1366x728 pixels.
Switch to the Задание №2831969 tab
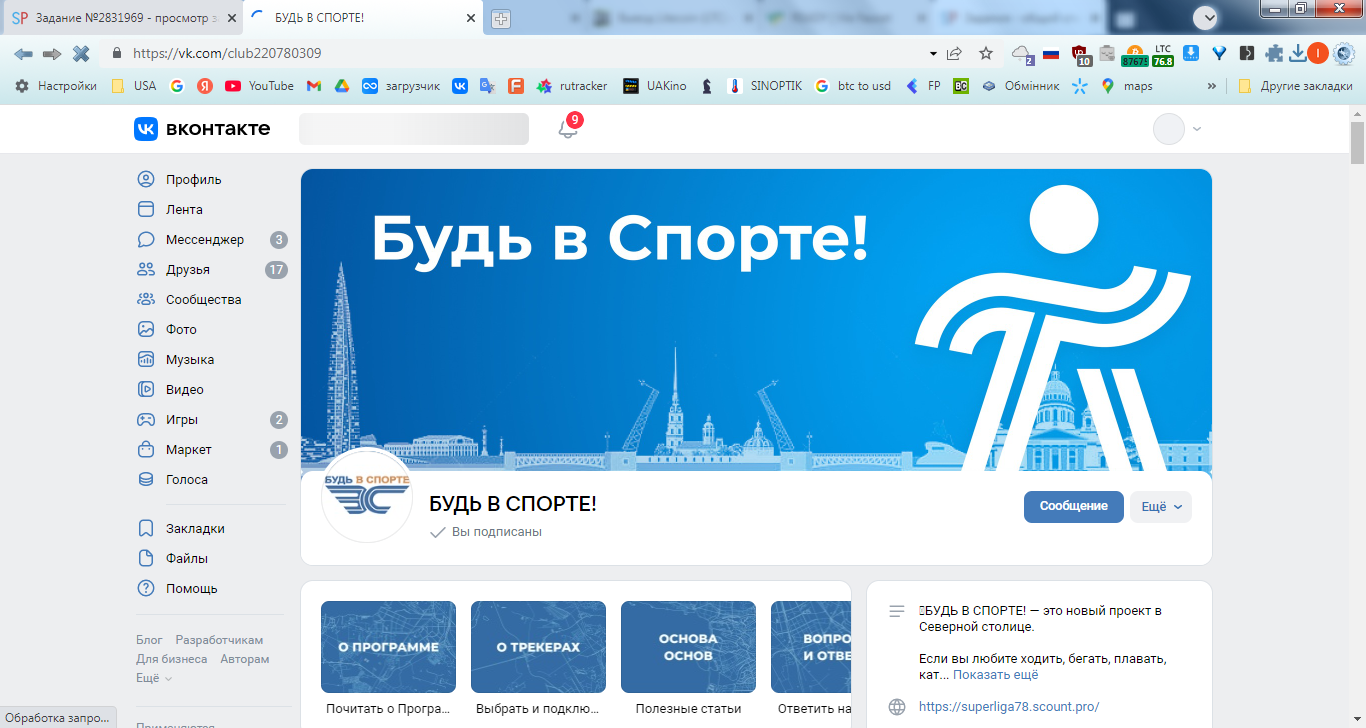[x=120, y=18]
